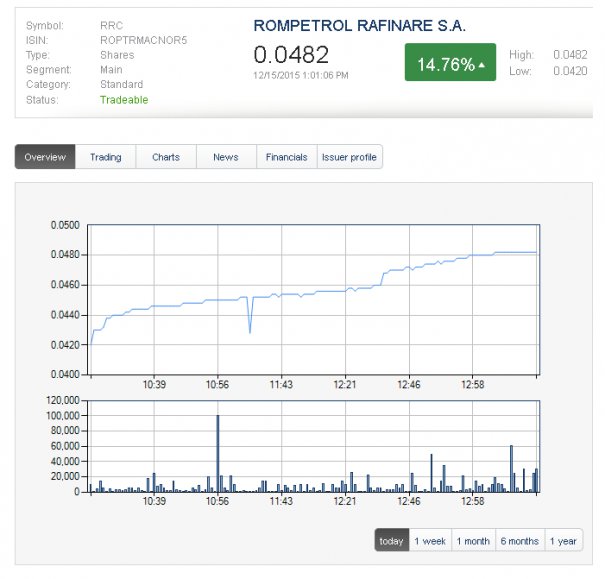Click the timestamp 12/15/2015 1:01:06 PM
Viewport: 605px width, 579px height.
click(x=301, y=75)
